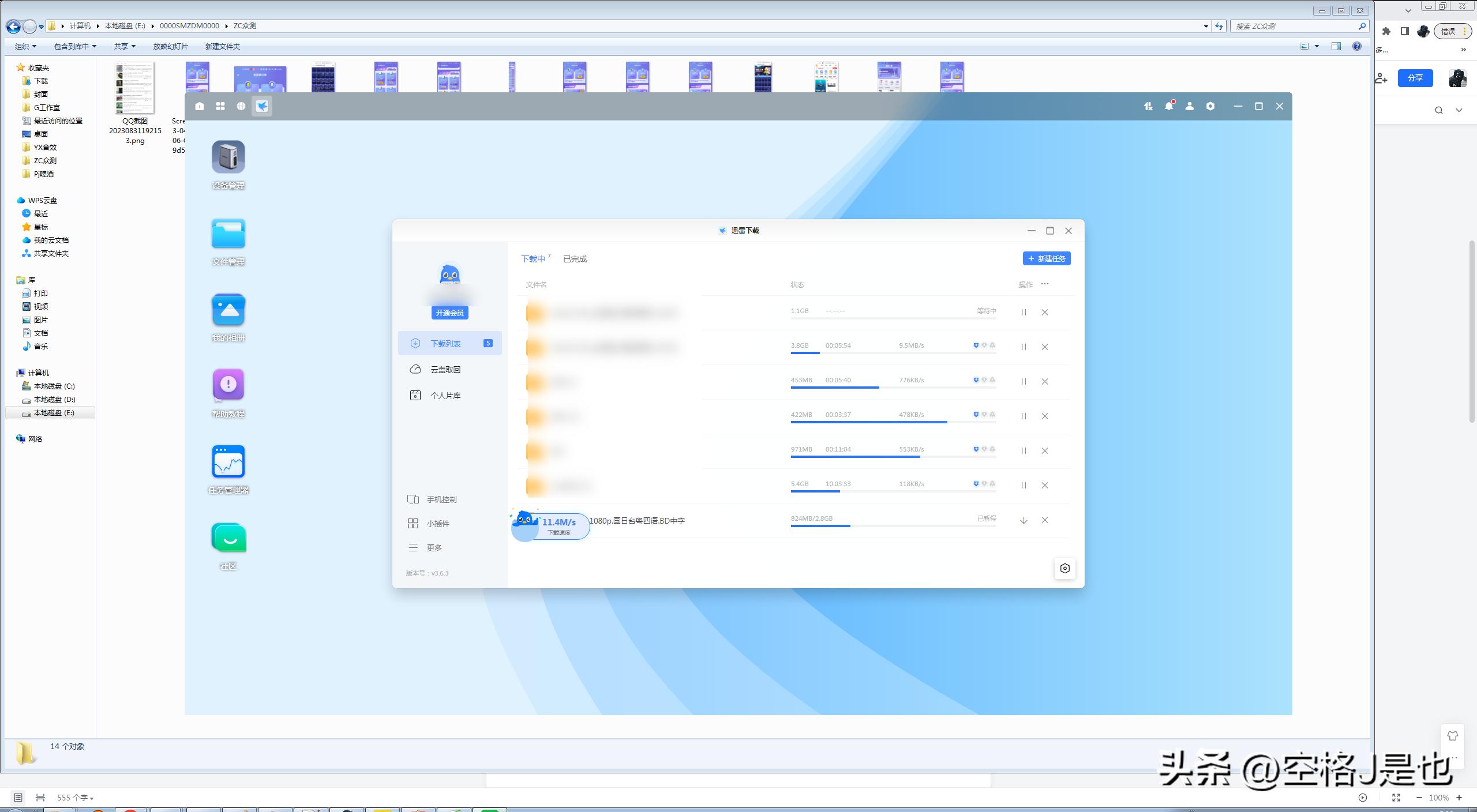Switch to the 已完成 tab

[575, 259]
